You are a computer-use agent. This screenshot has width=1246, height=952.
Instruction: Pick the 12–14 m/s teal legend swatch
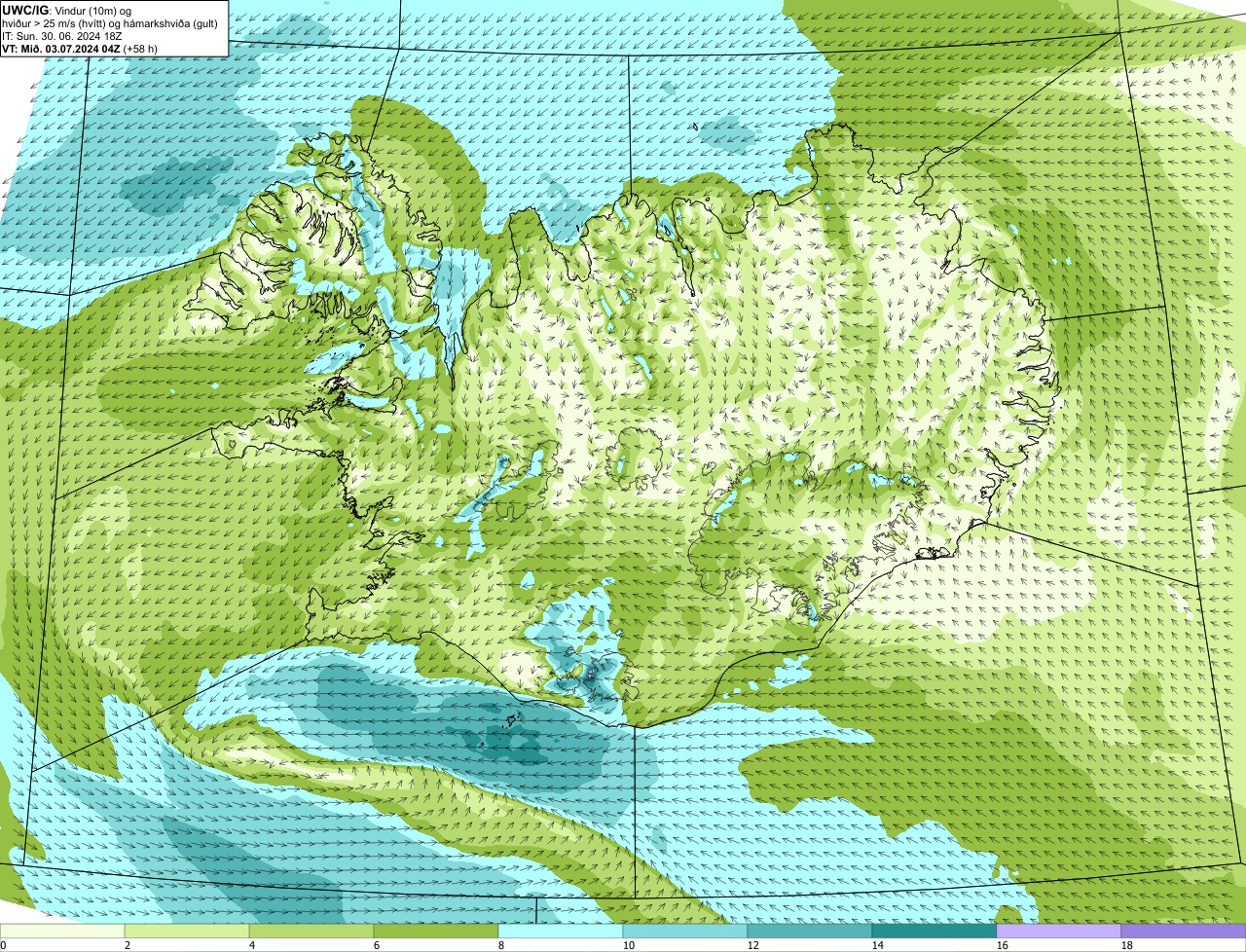click(810, 931)
